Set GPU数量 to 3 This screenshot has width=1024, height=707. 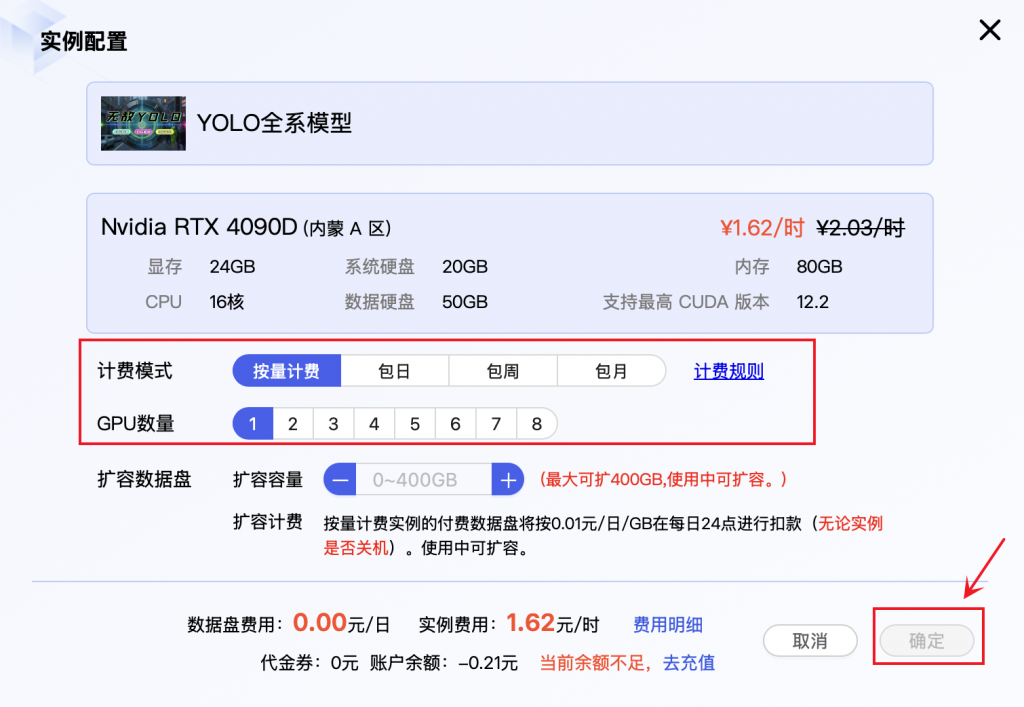coord(334,424)
